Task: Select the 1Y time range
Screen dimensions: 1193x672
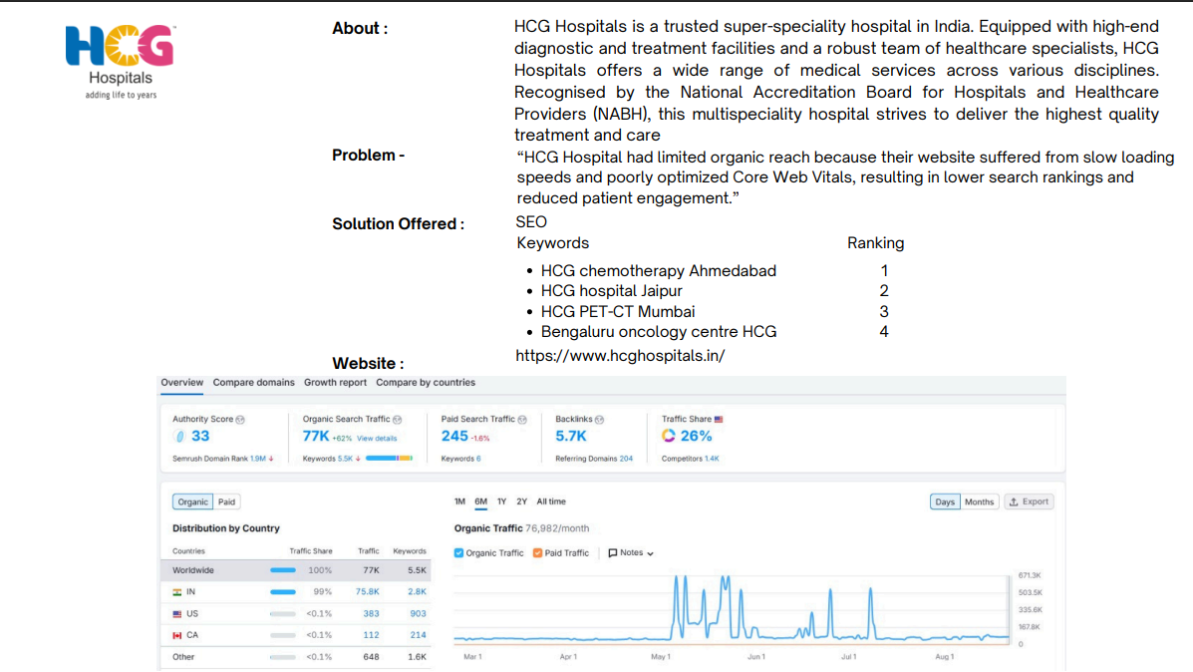Action: click(501, 502)
